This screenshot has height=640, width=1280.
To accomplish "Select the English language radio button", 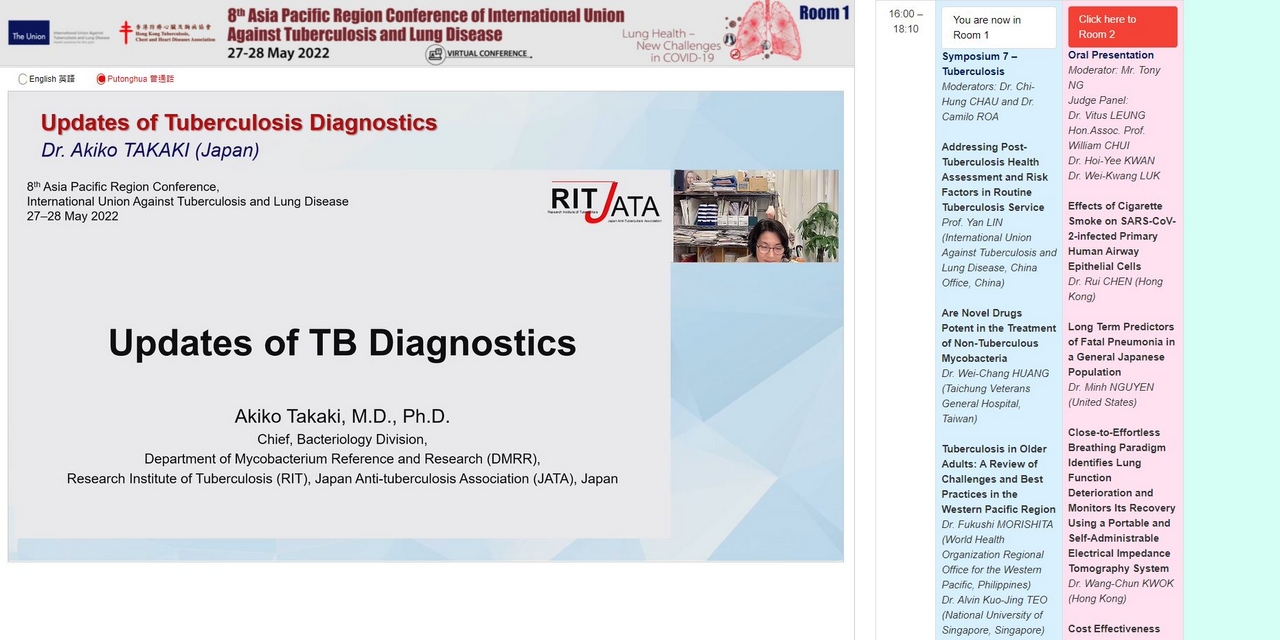I will click(x=23, y=79).
